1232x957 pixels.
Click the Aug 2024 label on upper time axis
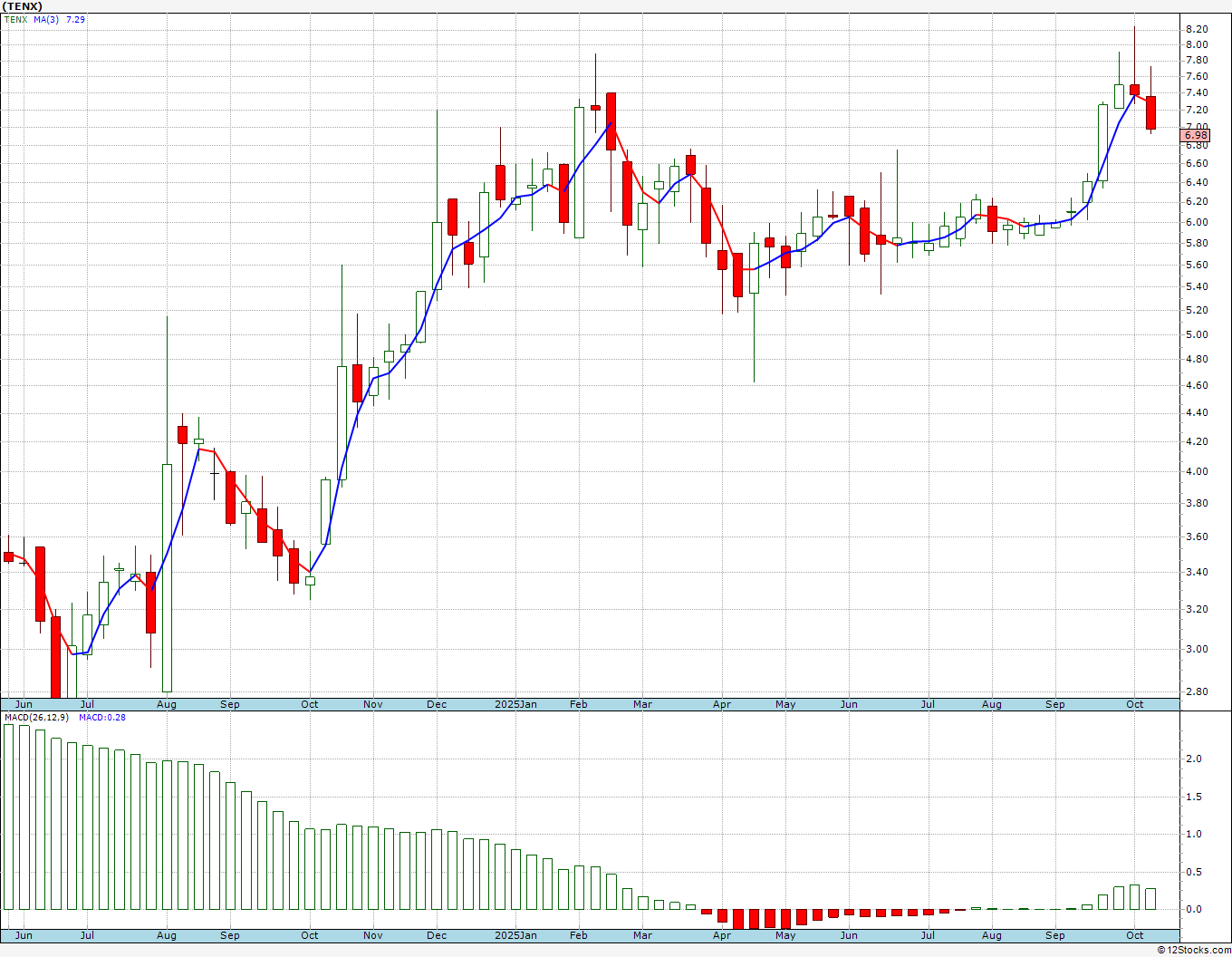click(167, 704)
